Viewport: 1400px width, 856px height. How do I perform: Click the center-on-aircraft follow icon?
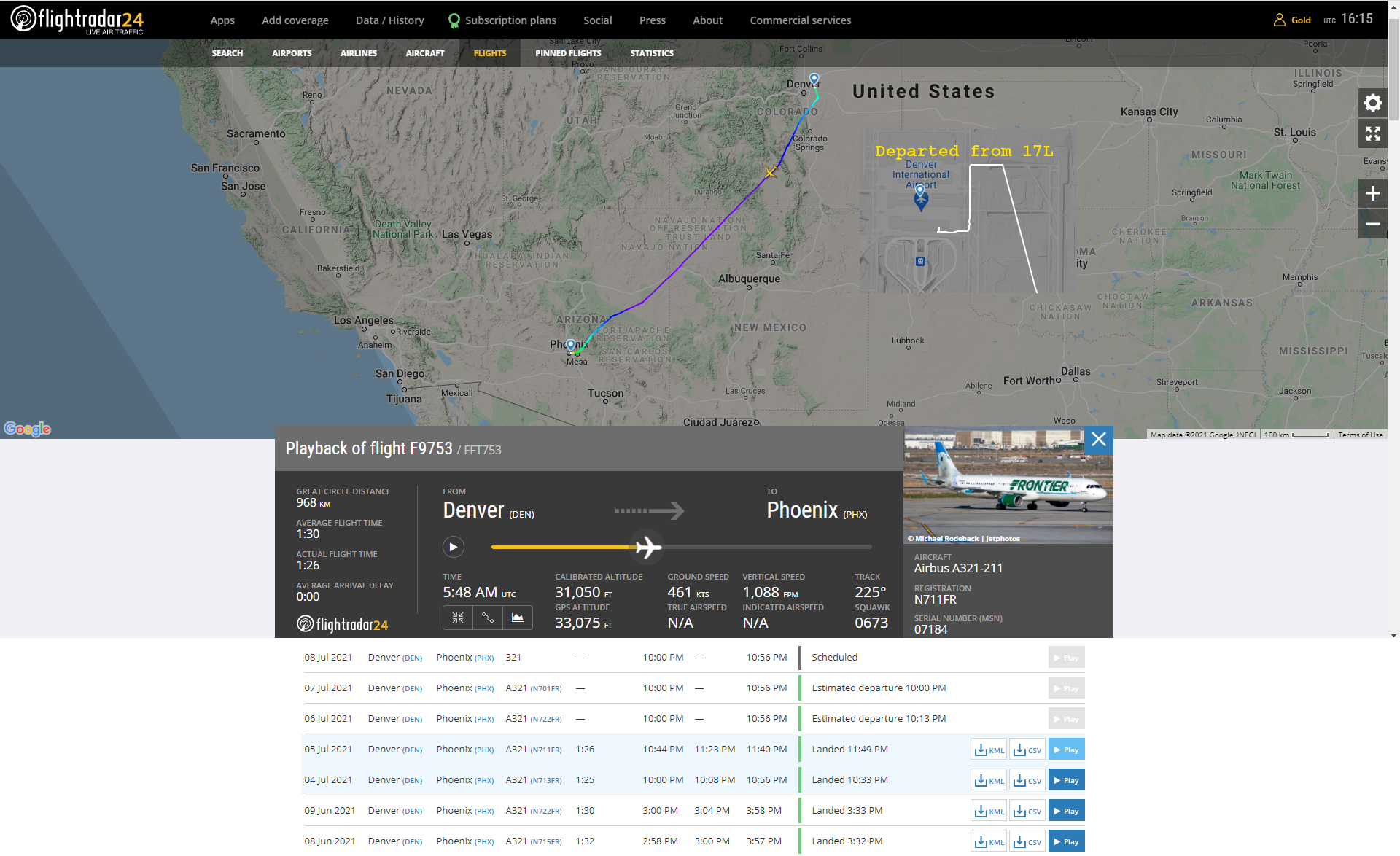tap(457, 618)
